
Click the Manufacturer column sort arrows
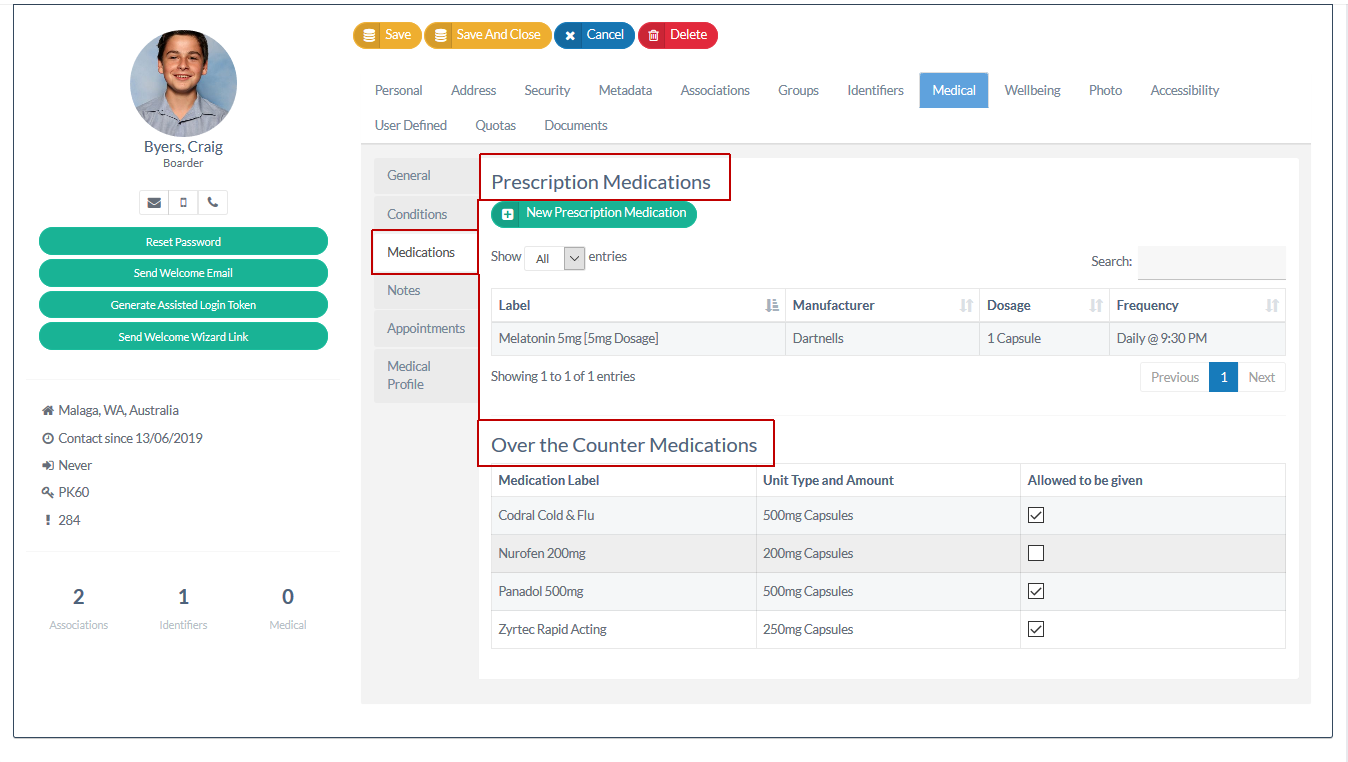click(x=966, y=306)
